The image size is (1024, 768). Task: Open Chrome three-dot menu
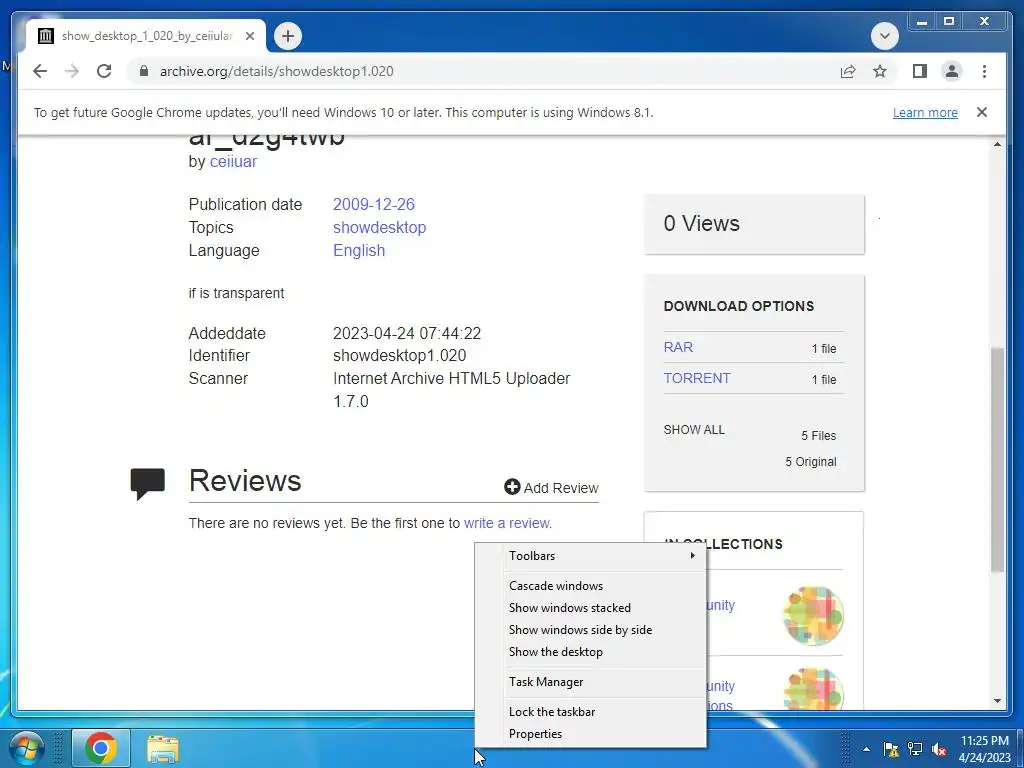(x=984, y=71)
